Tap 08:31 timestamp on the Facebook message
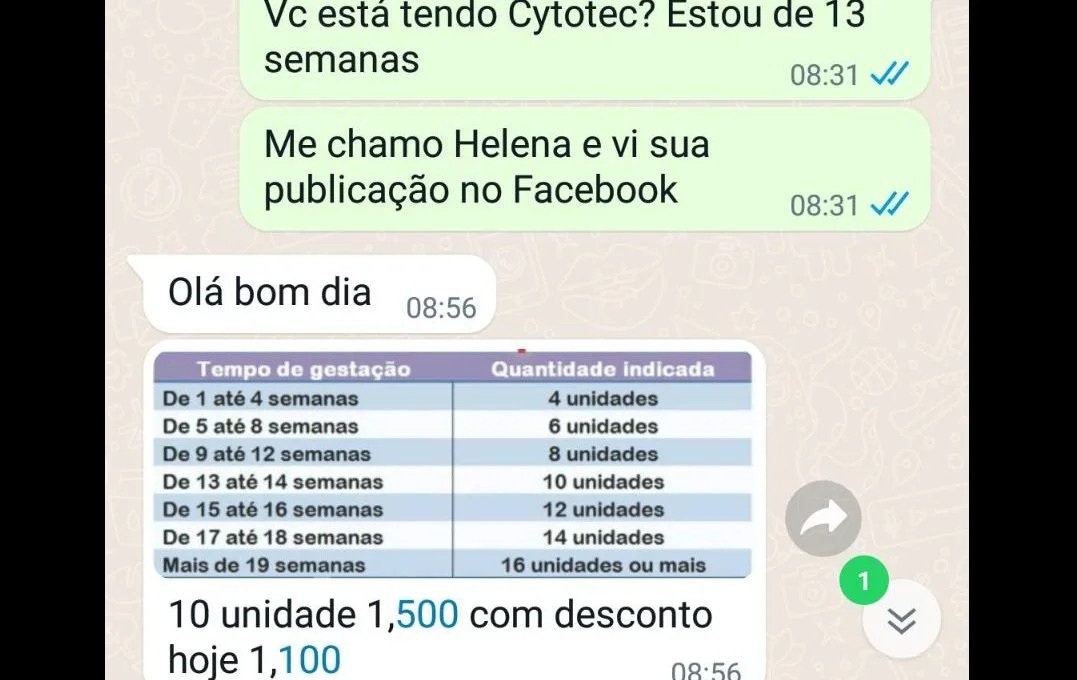The image size is (1077, 680). pyautogui.click(x=824, y=205)
